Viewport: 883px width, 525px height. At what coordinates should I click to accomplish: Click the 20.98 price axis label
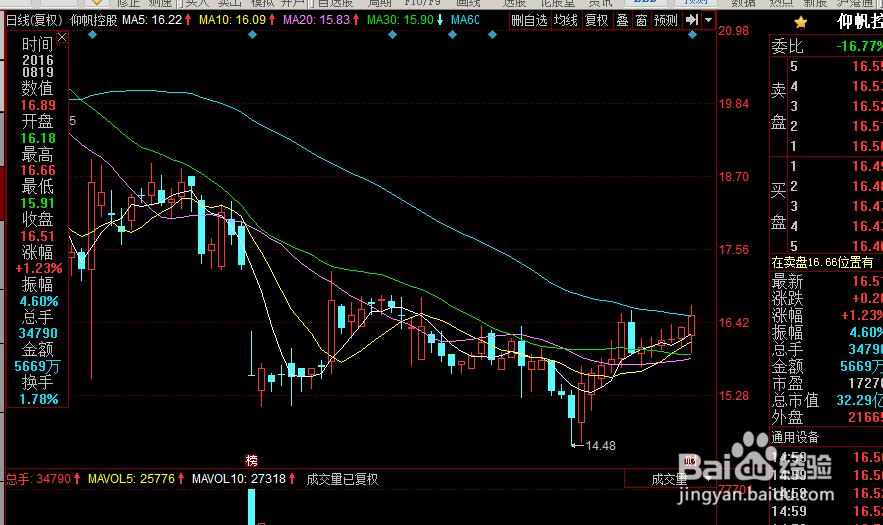(734, 31)
